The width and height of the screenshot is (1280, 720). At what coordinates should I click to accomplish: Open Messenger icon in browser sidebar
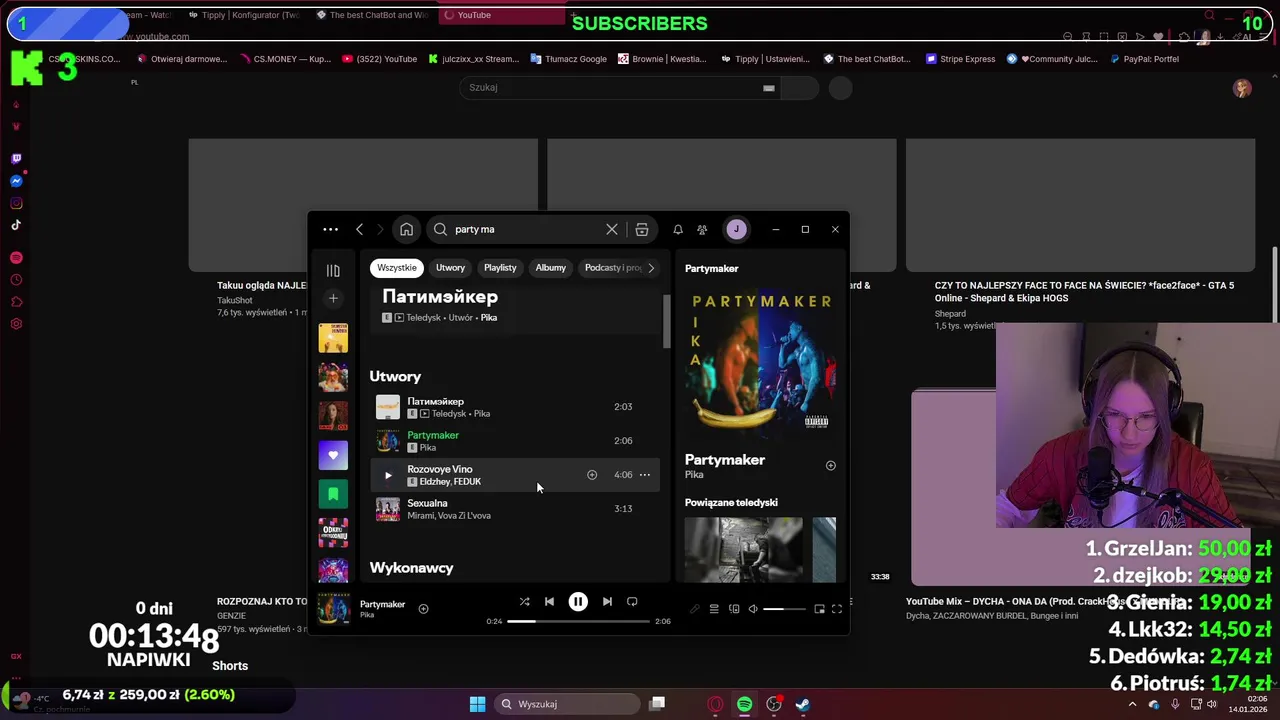[16, 181]
